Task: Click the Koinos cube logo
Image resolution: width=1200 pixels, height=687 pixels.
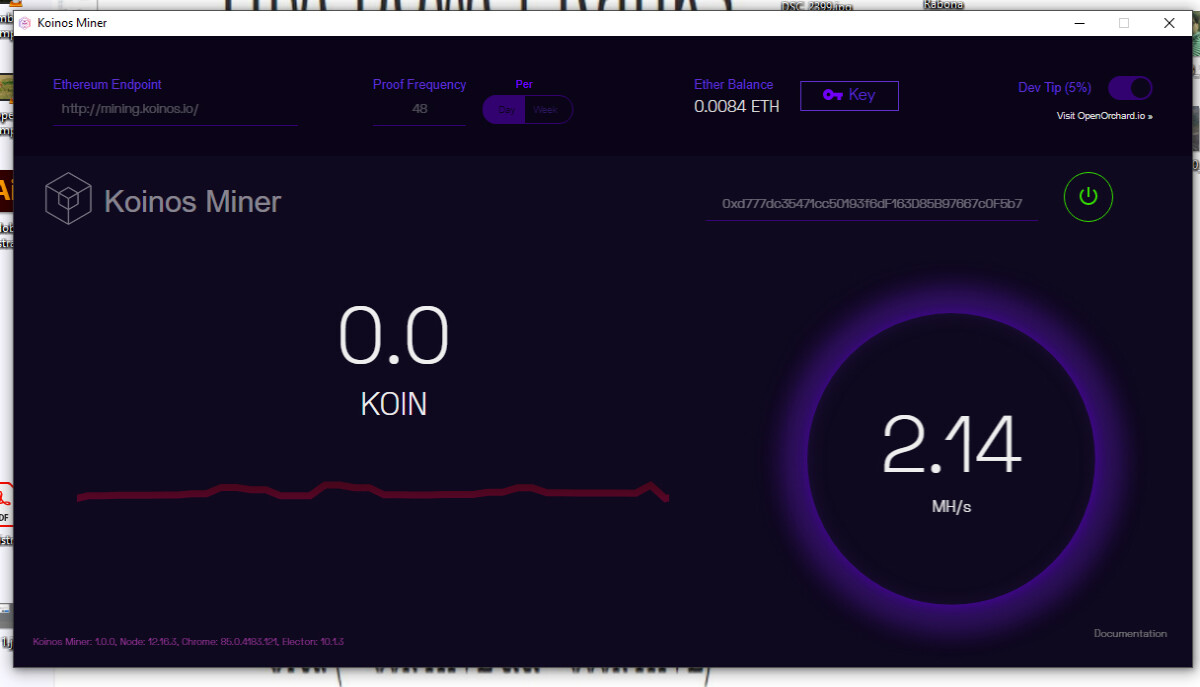Action: [x=68, y=198]
